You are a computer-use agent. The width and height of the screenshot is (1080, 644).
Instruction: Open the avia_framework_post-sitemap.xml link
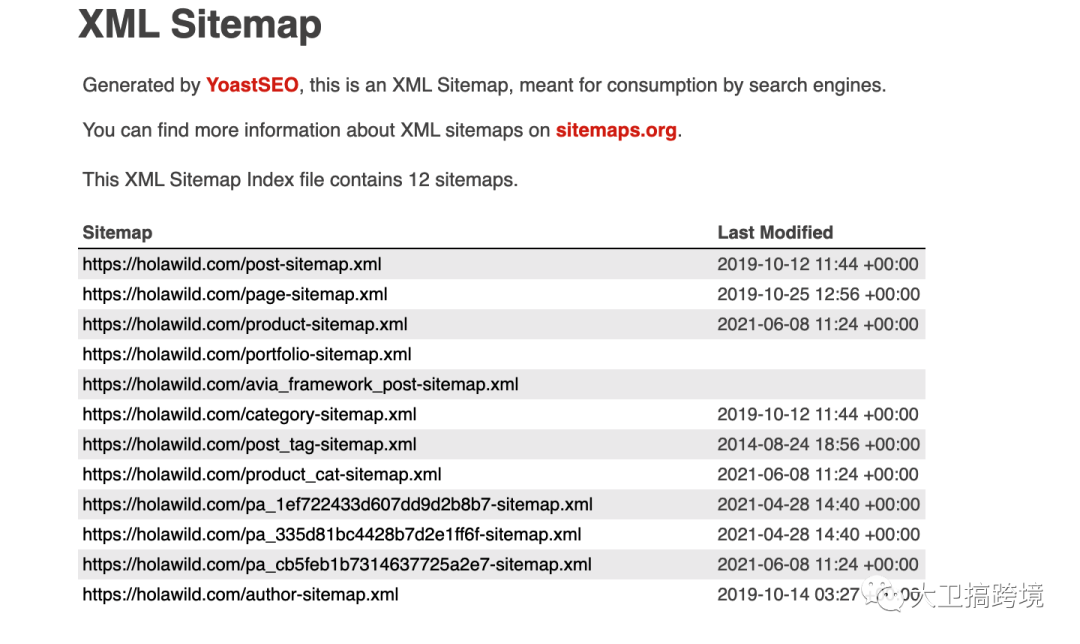point(300,384)
